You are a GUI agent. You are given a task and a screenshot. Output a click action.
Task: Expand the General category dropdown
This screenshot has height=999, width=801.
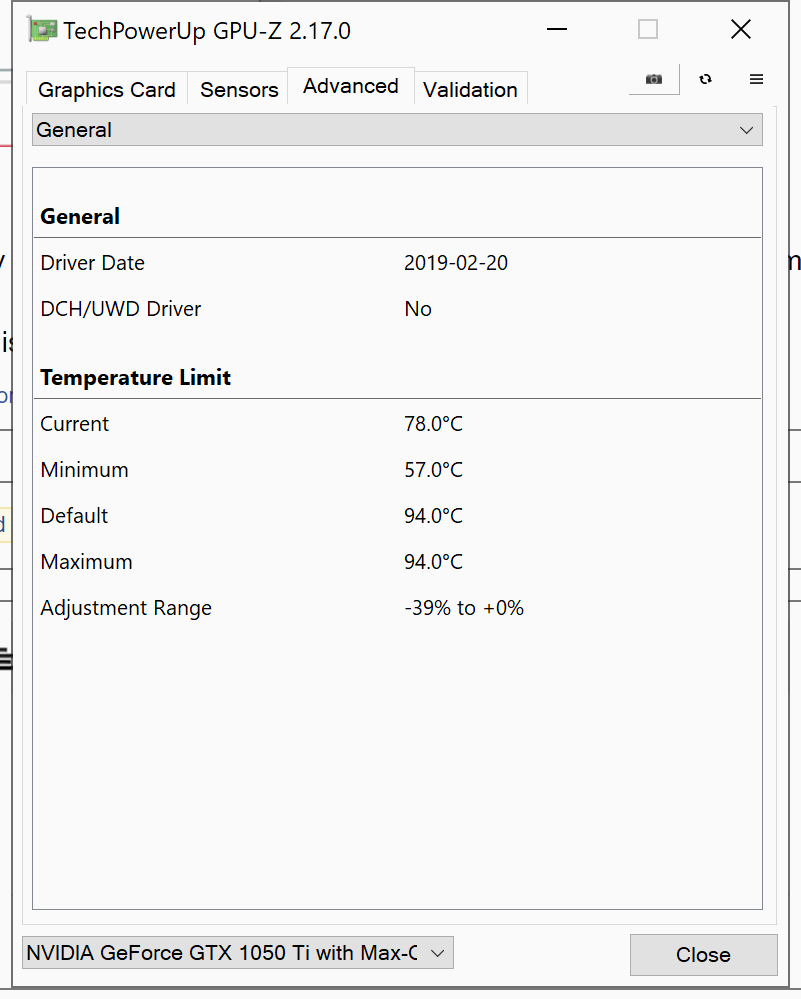pos(397,130)
